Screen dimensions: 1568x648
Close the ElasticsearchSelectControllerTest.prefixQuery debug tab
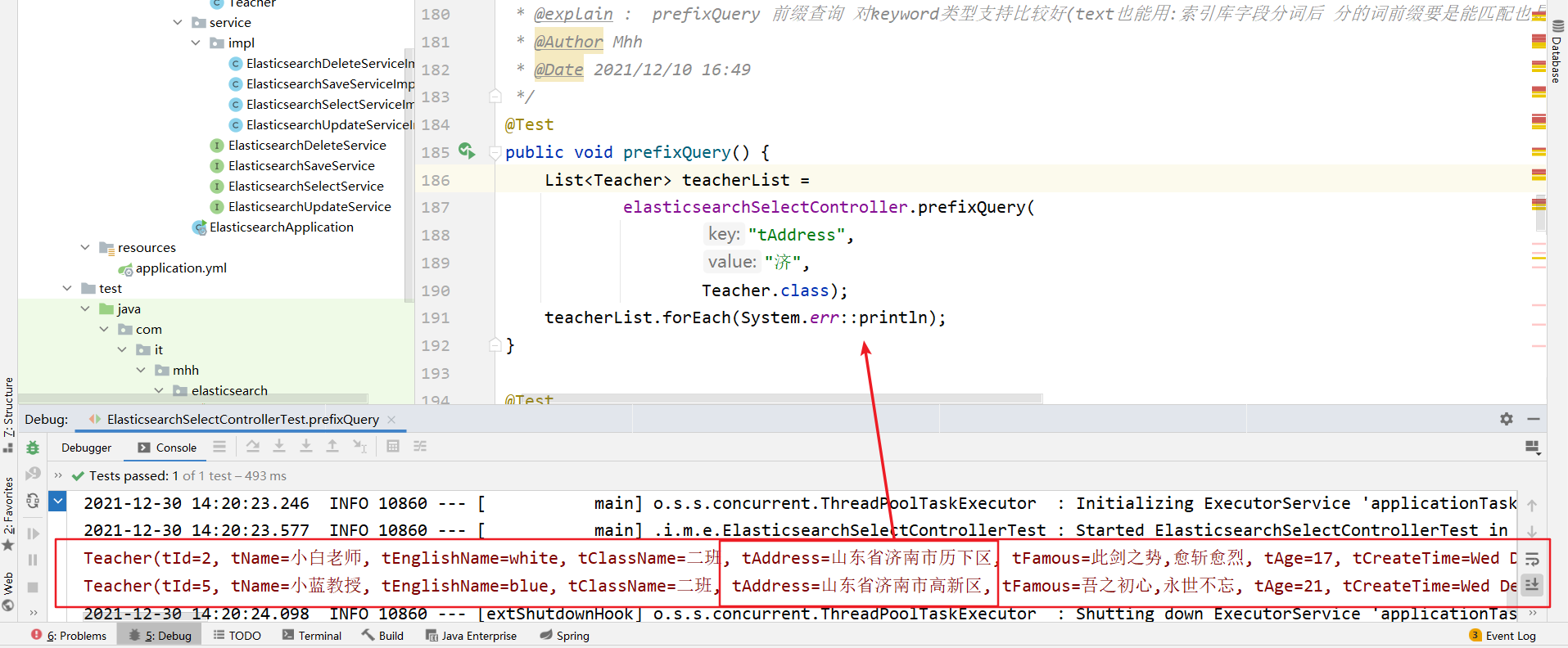(x=391, y=420)
